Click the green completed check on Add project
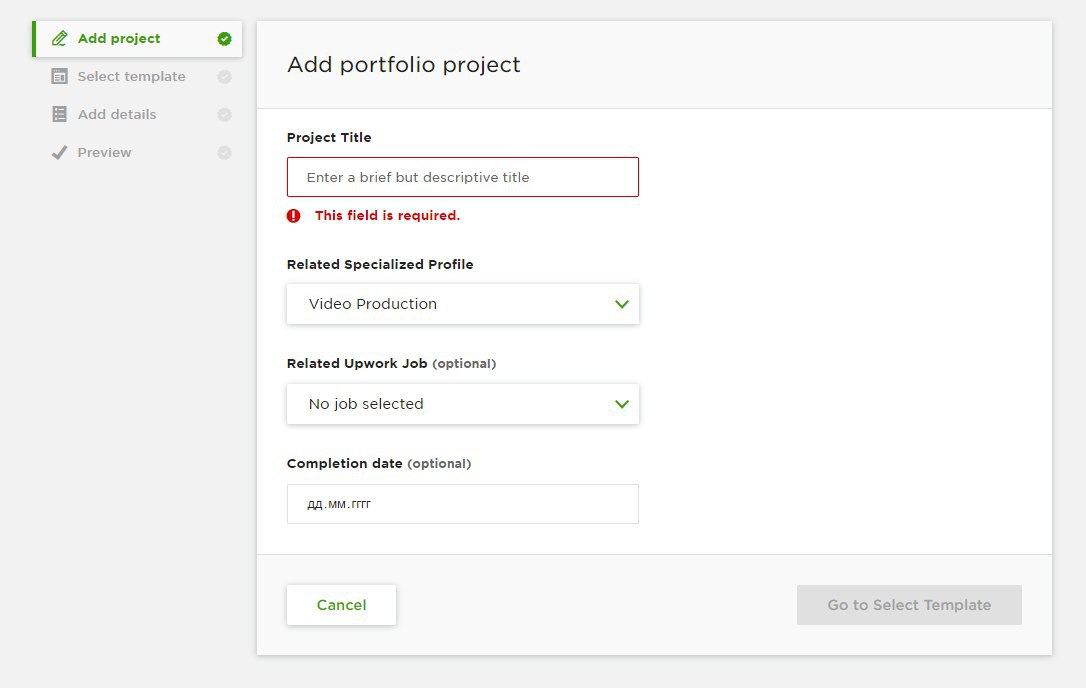 pyautogui.click(x=224, y=39)
